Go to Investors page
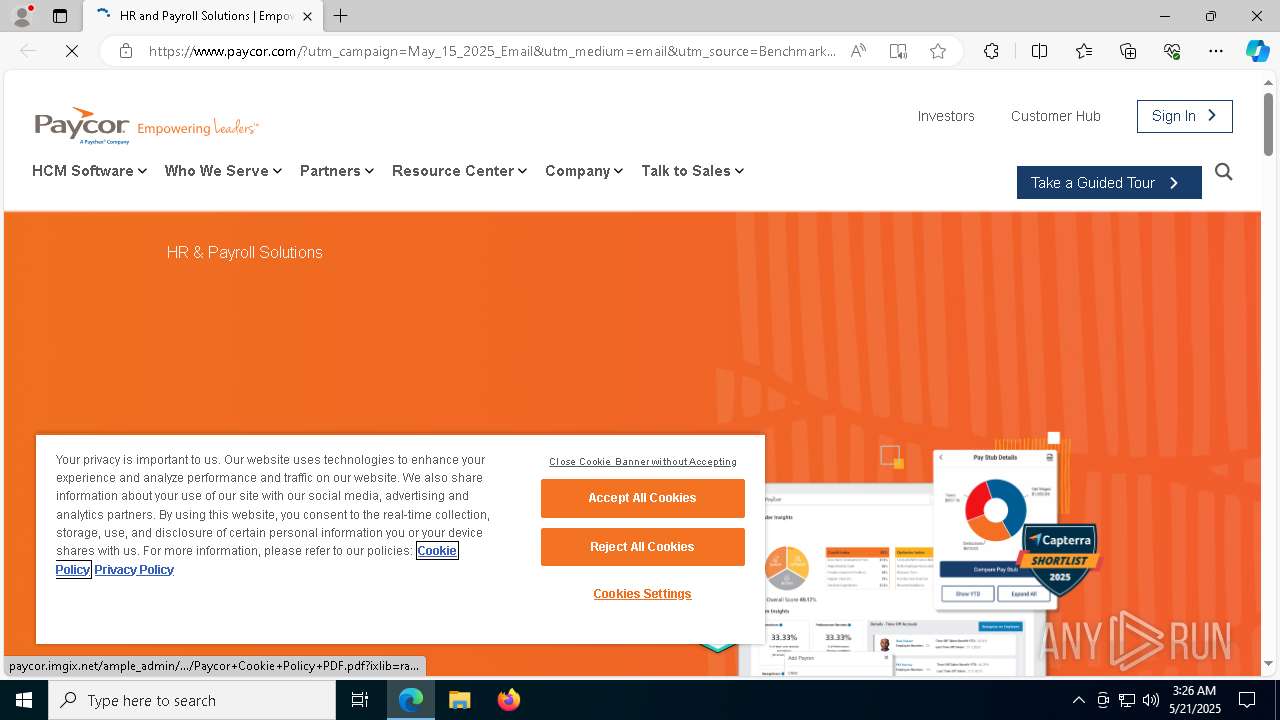 946,116
